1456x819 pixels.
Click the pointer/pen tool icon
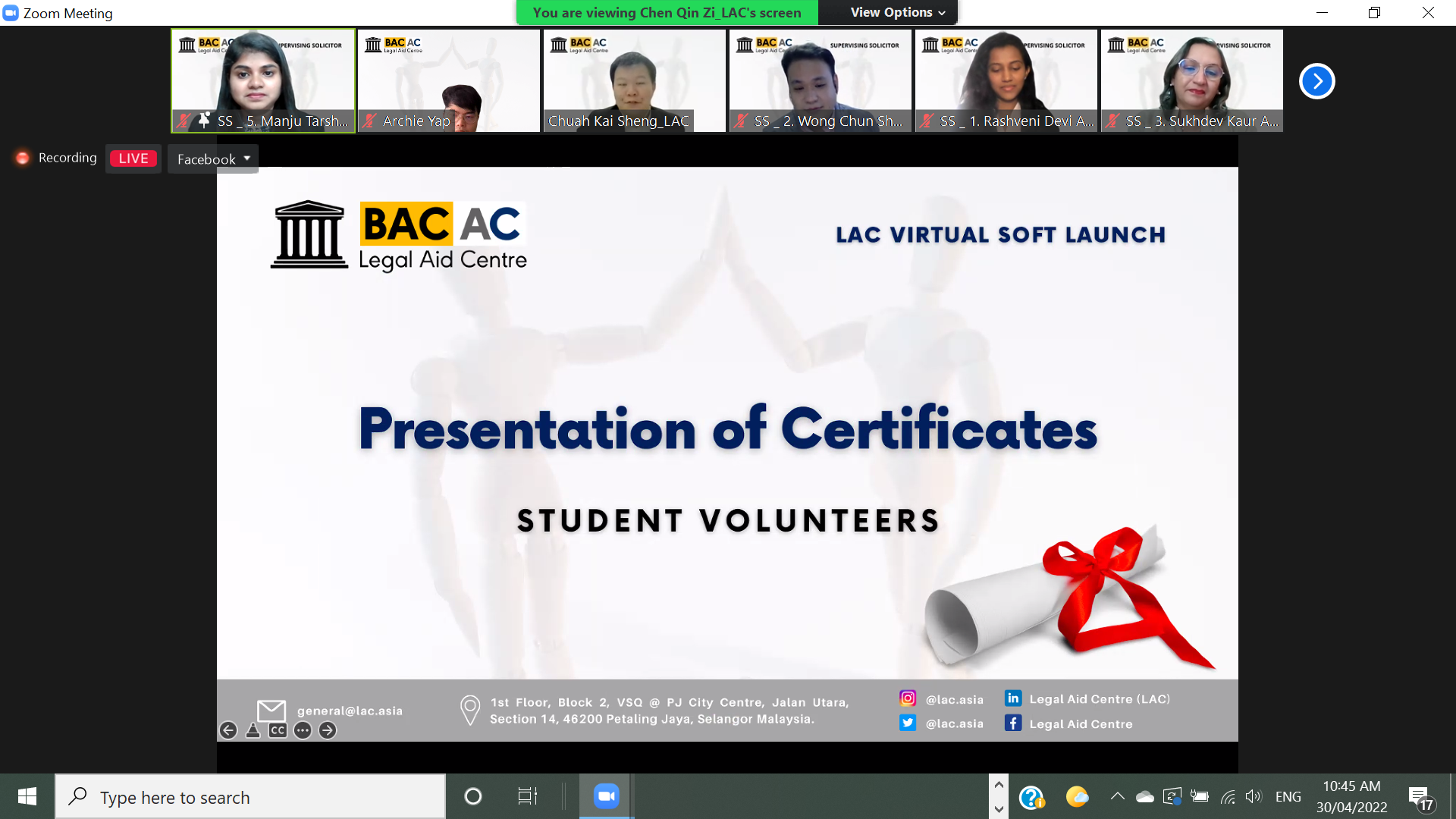(253, 730)
